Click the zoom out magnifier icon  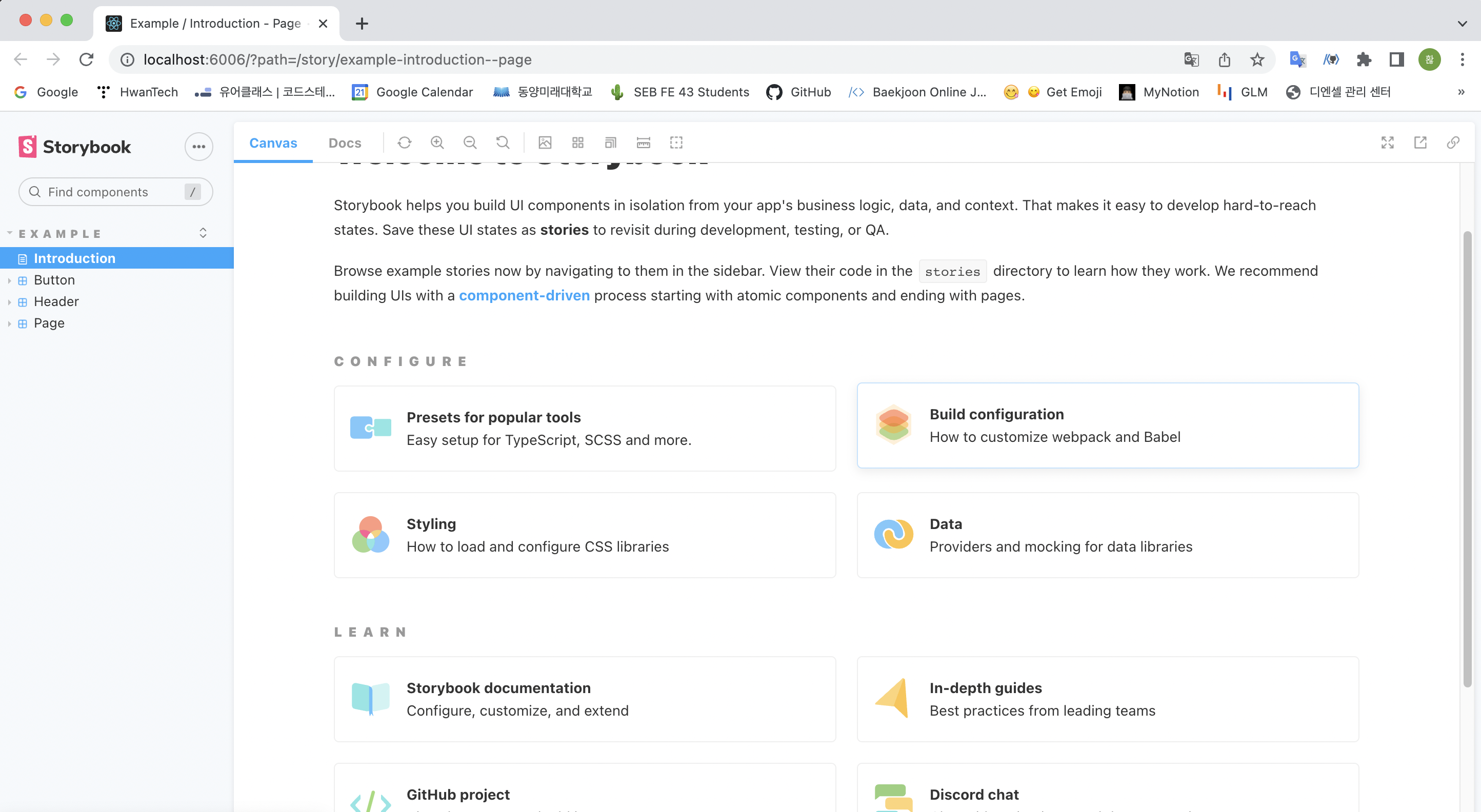470,143
